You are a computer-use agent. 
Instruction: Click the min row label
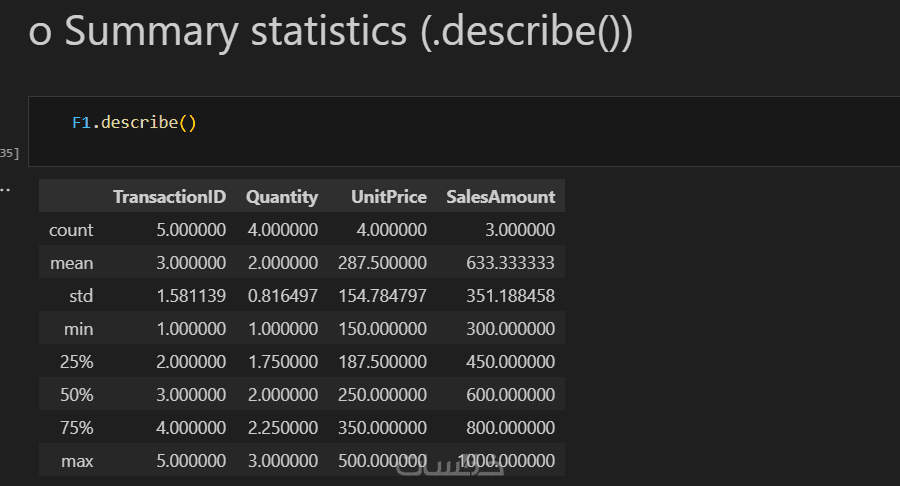(77, 329)
